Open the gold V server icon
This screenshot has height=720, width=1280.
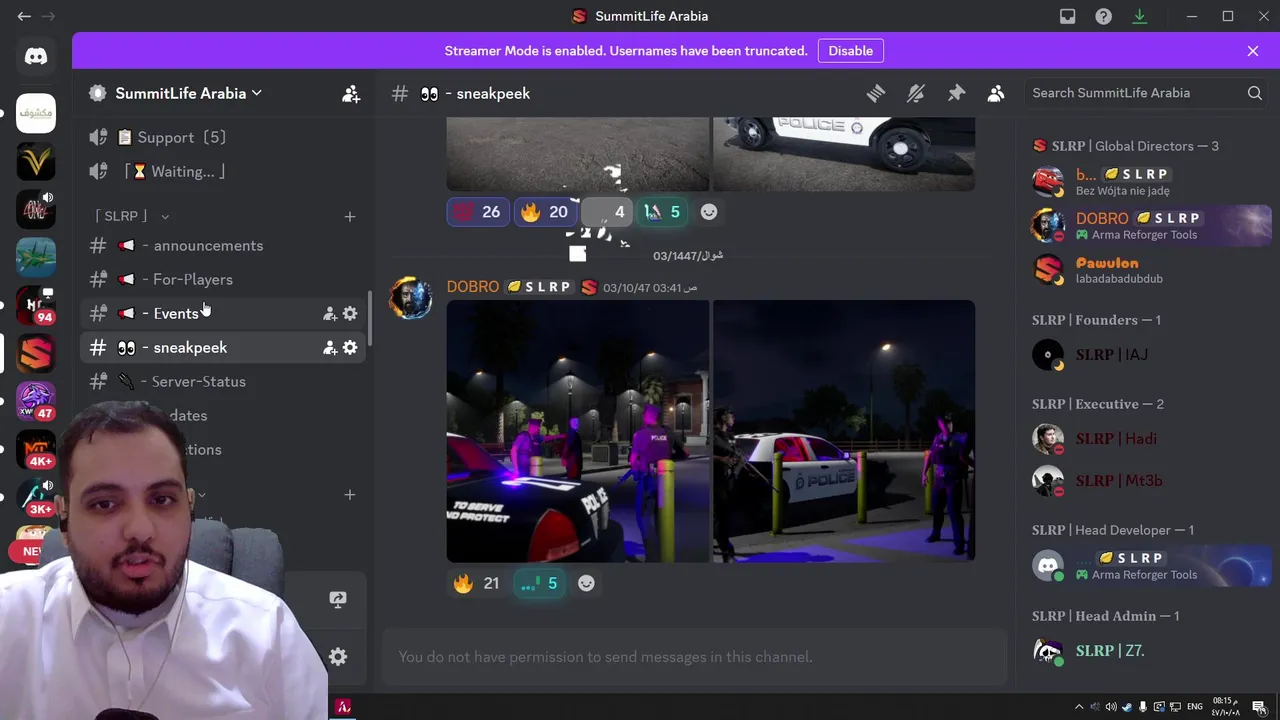pos(36,161)
